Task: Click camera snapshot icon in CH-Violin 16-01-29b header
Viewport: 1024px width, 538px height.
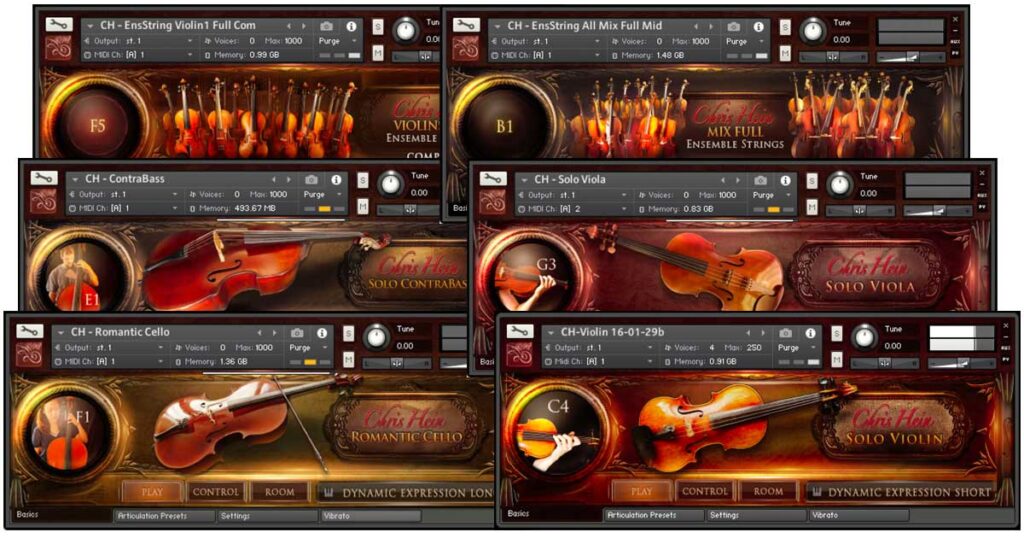Action: [x=786, y=332]
